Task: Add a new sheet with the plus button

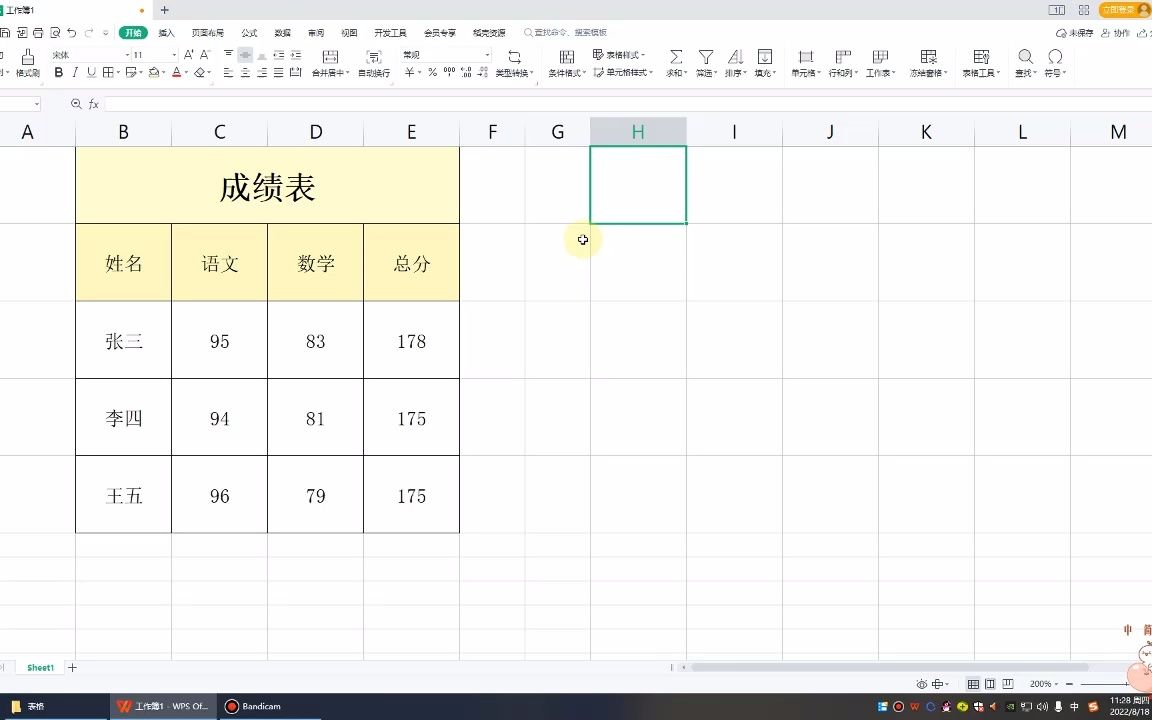Action: tap(74, 667)
